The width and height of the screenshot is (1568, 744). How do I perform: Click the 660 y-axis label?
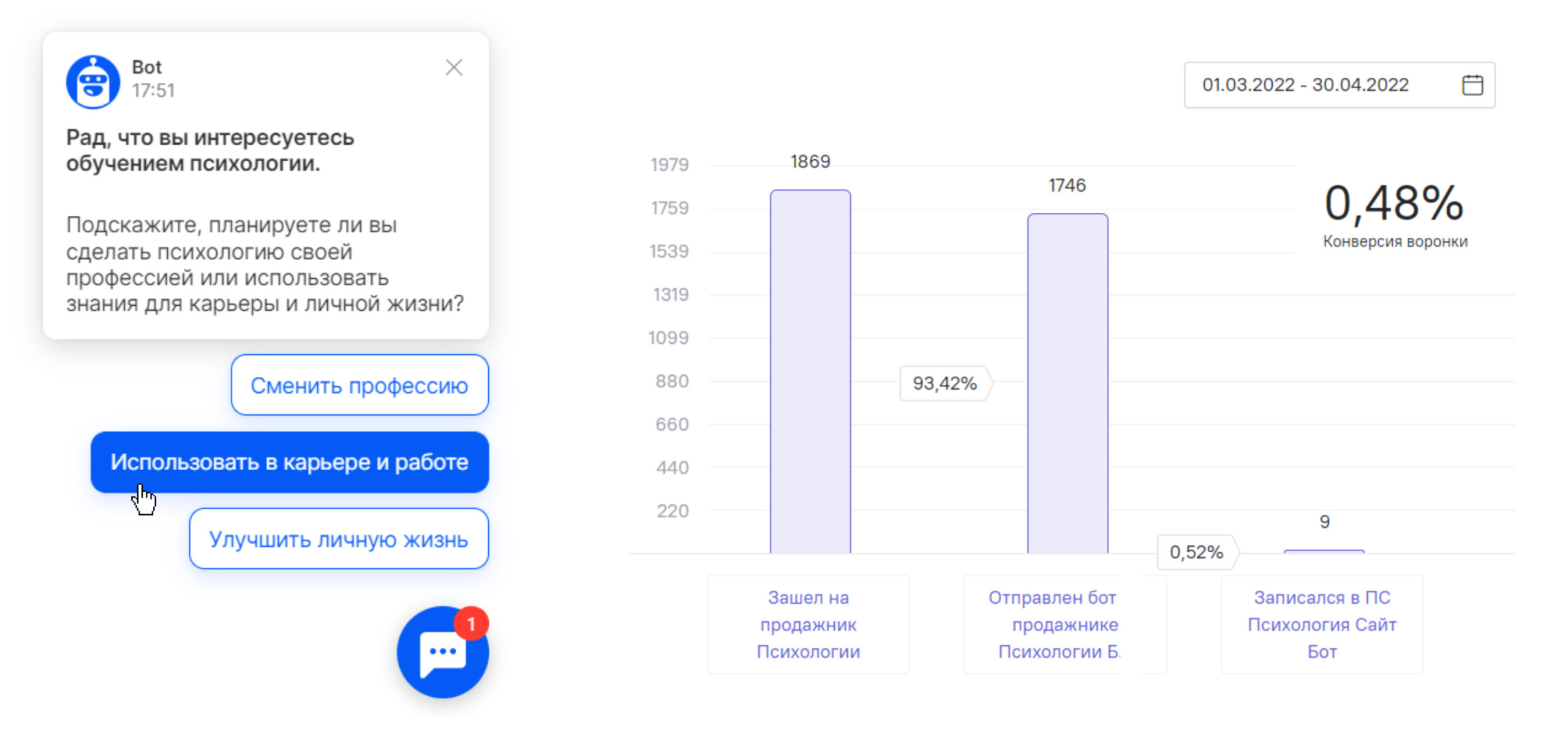pyautogui.click(x=672, y=424)
